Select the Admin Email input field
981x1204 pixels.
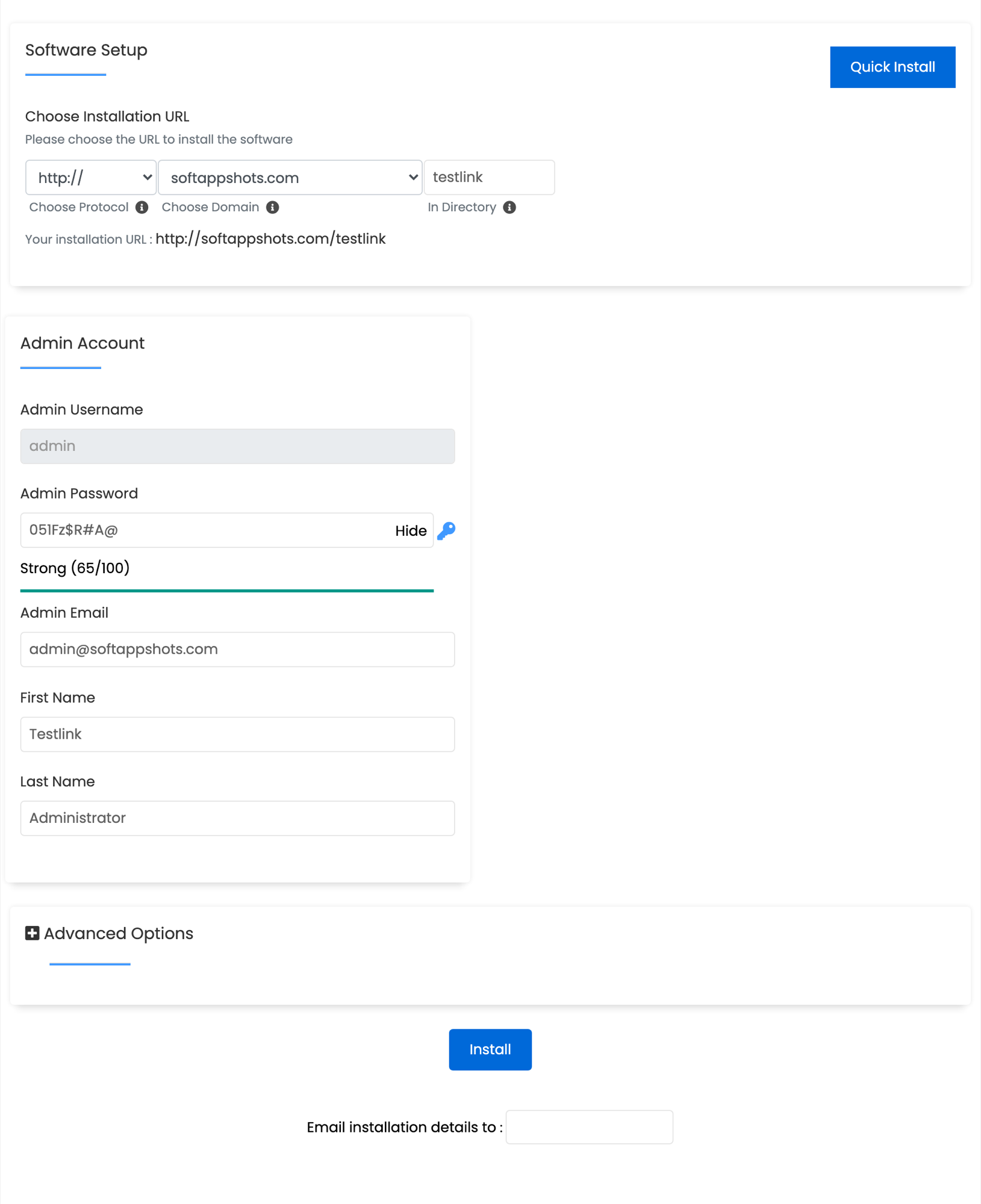[x=237, y=649]
